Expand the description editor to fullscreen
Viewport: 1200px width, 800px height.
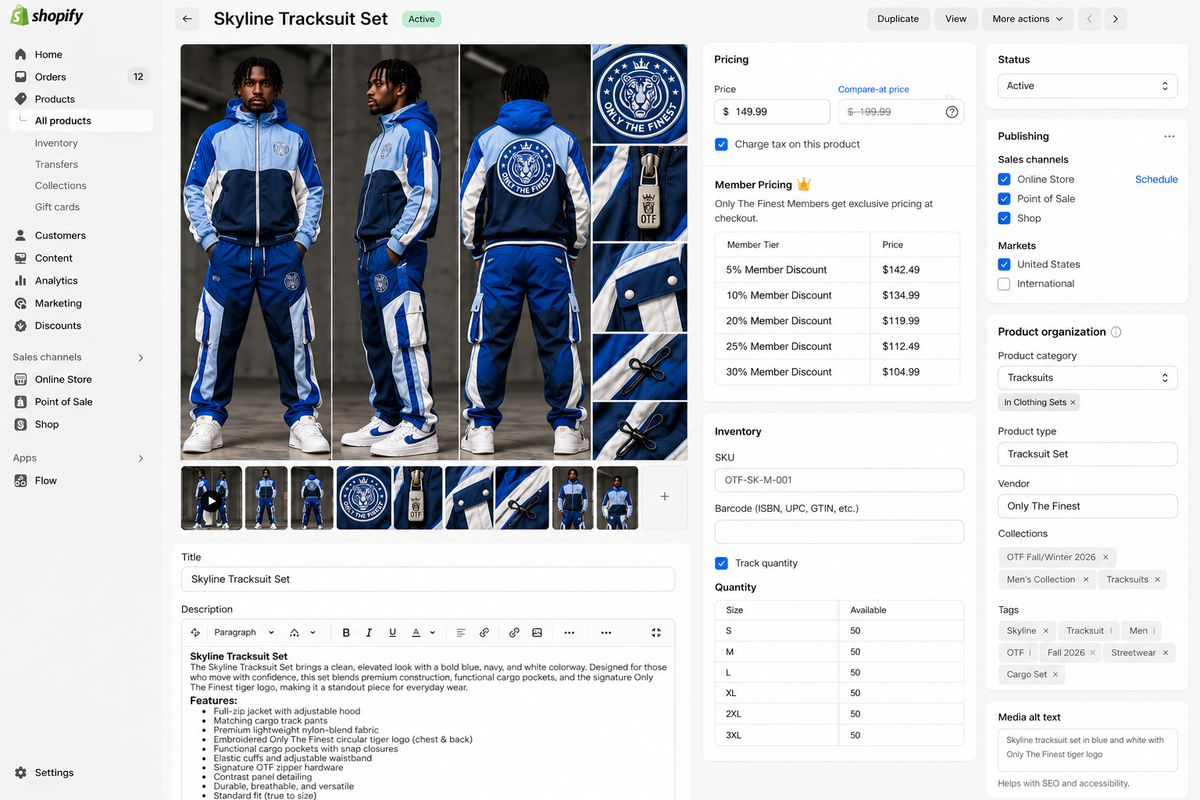[x=656, y=633]
